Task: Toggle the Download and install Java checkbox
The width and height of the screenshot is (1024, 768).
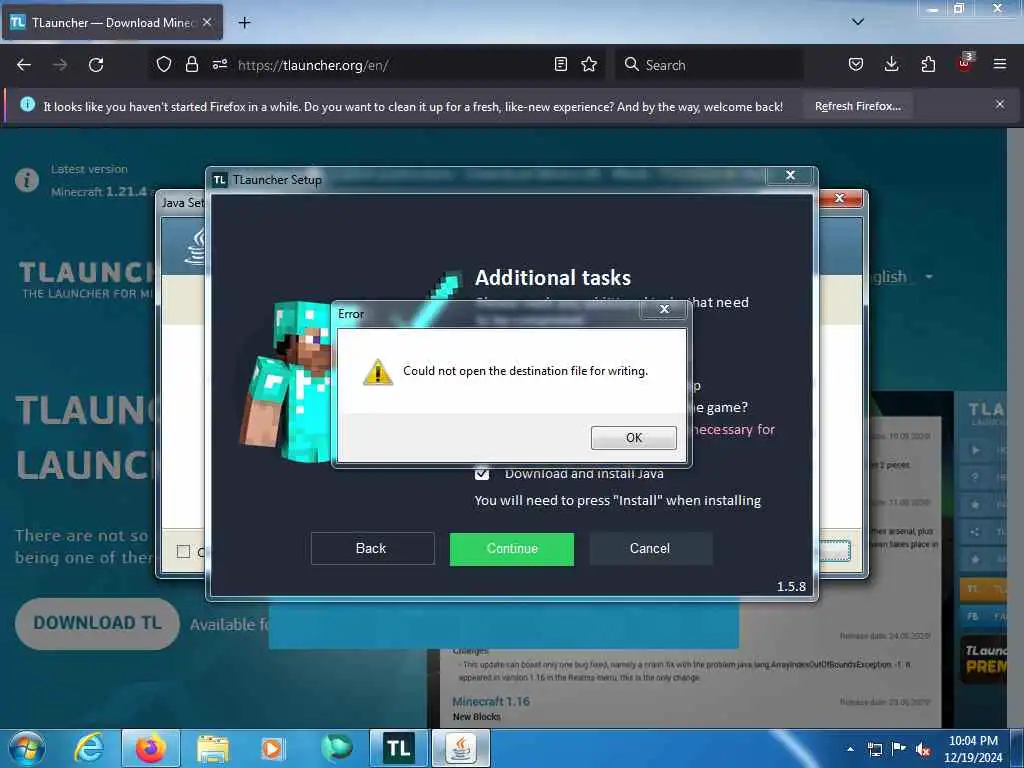Action: (482, 473)
